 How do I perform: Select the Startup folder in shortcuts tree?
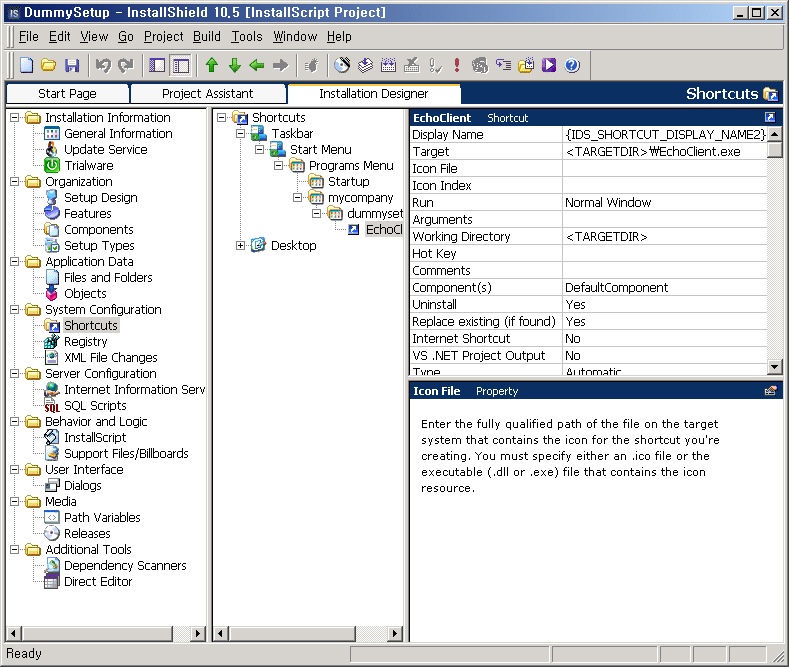point(348,182)
